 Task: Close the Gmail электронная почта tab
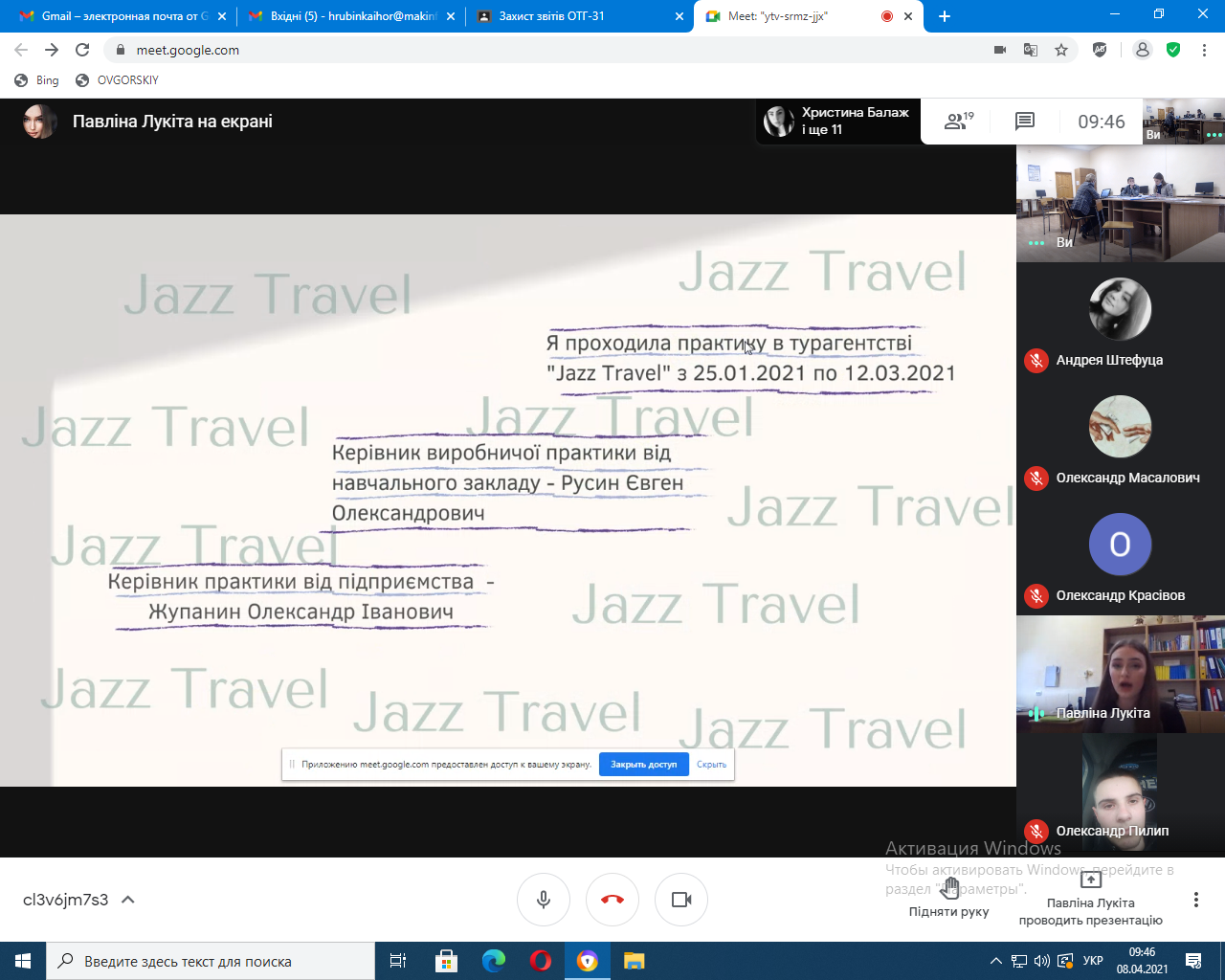pos(222,16)
